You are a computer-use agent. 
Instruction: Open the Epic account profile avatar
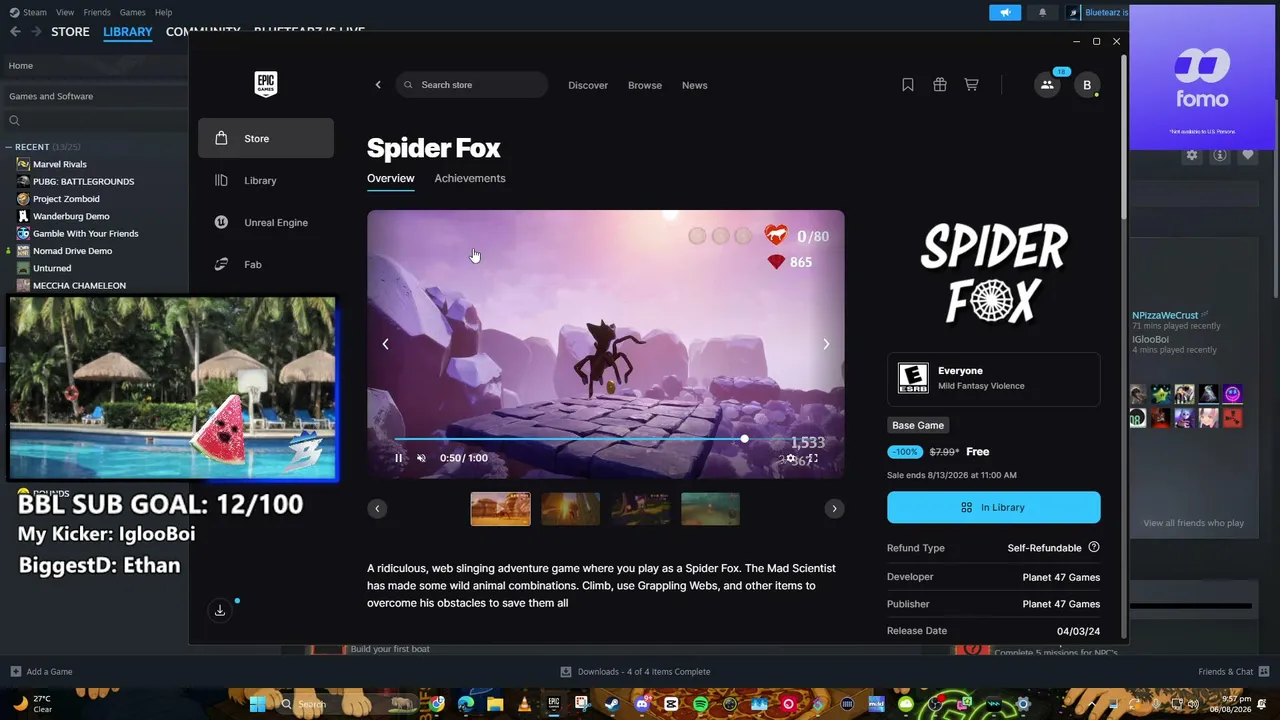tap(1087, 85)
